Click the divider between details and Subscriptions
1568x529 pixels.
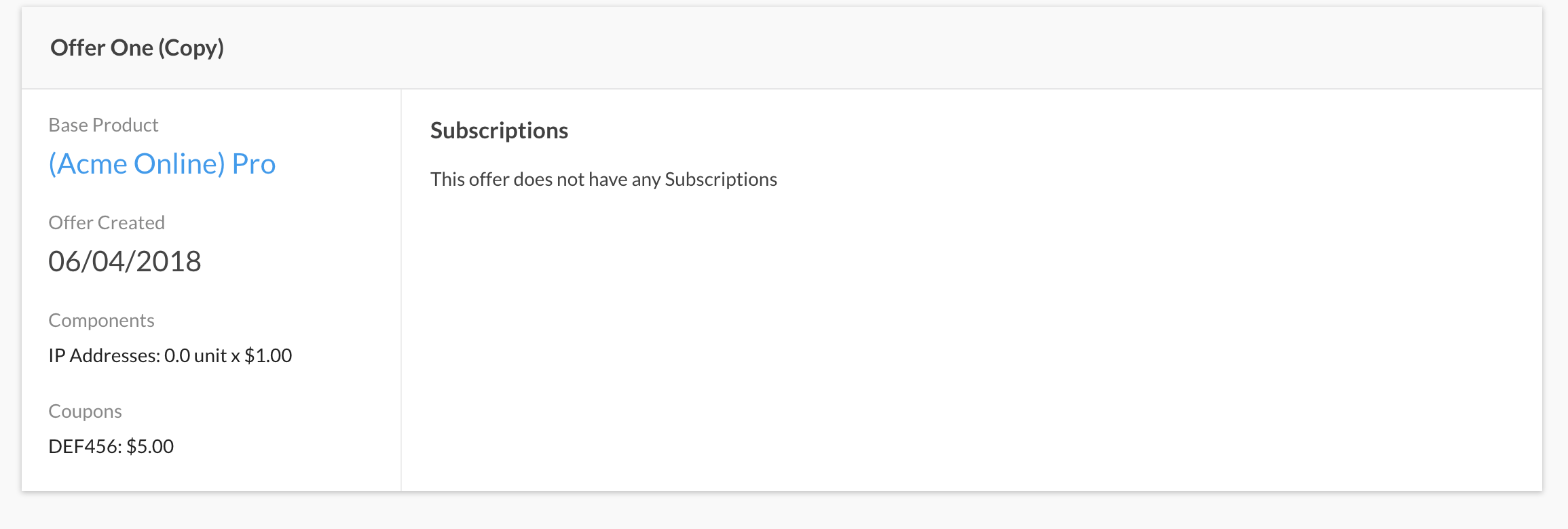401,292
